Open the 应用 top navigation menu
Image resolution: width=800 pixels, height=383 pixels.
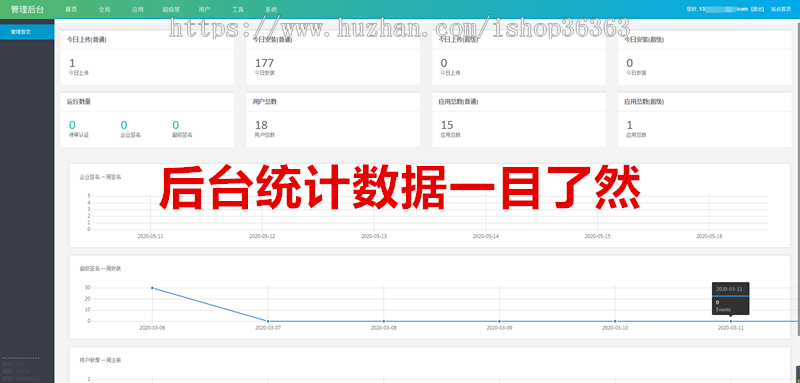pos(137,9)
